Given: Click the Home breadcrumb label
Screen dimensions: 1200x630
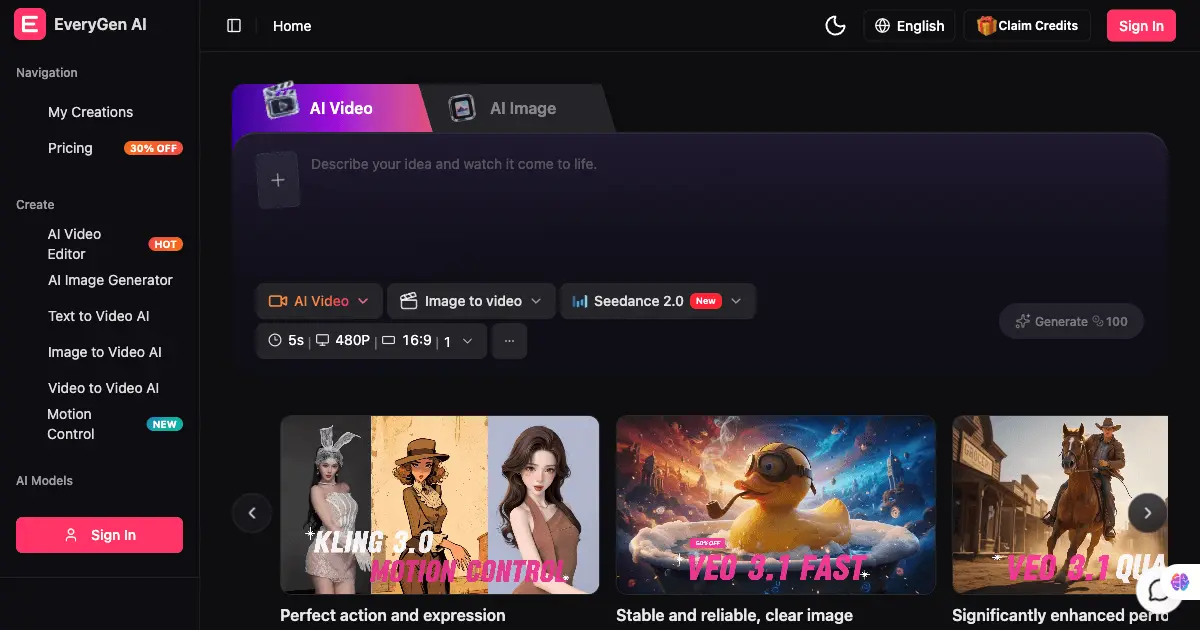Looking at the screenshot, I should pyautogui.click(x=292, y=26).
